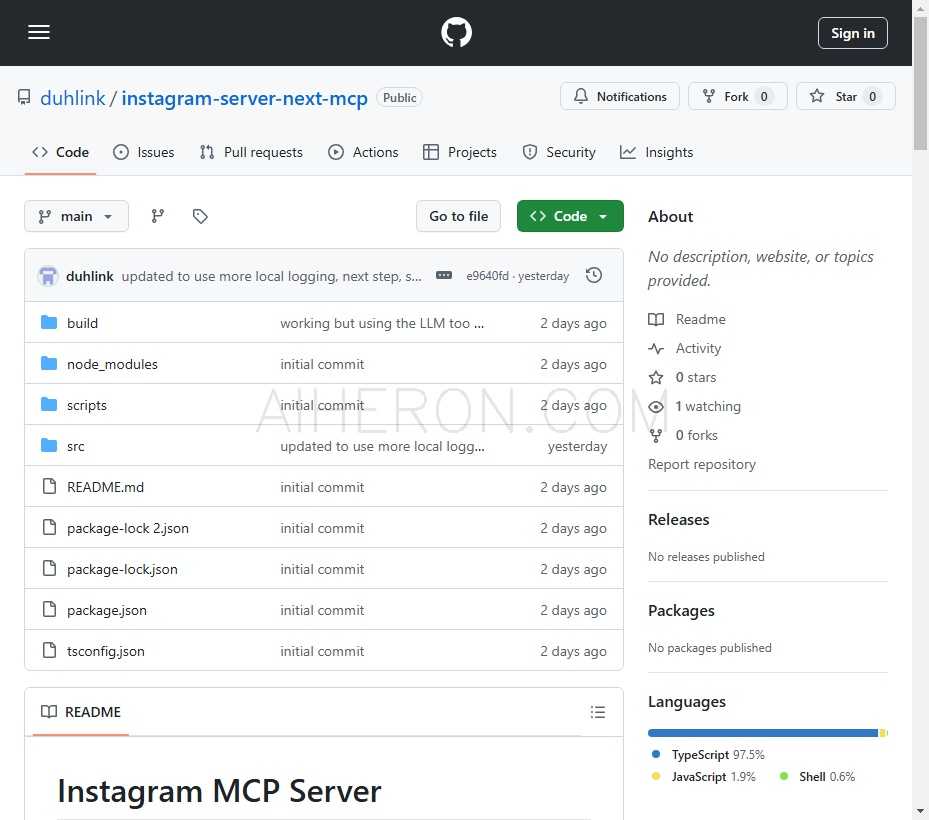The height and width of the screenshot is (820, 929).
Task: Switch to the Issues tab
Action: coord(144,152)
